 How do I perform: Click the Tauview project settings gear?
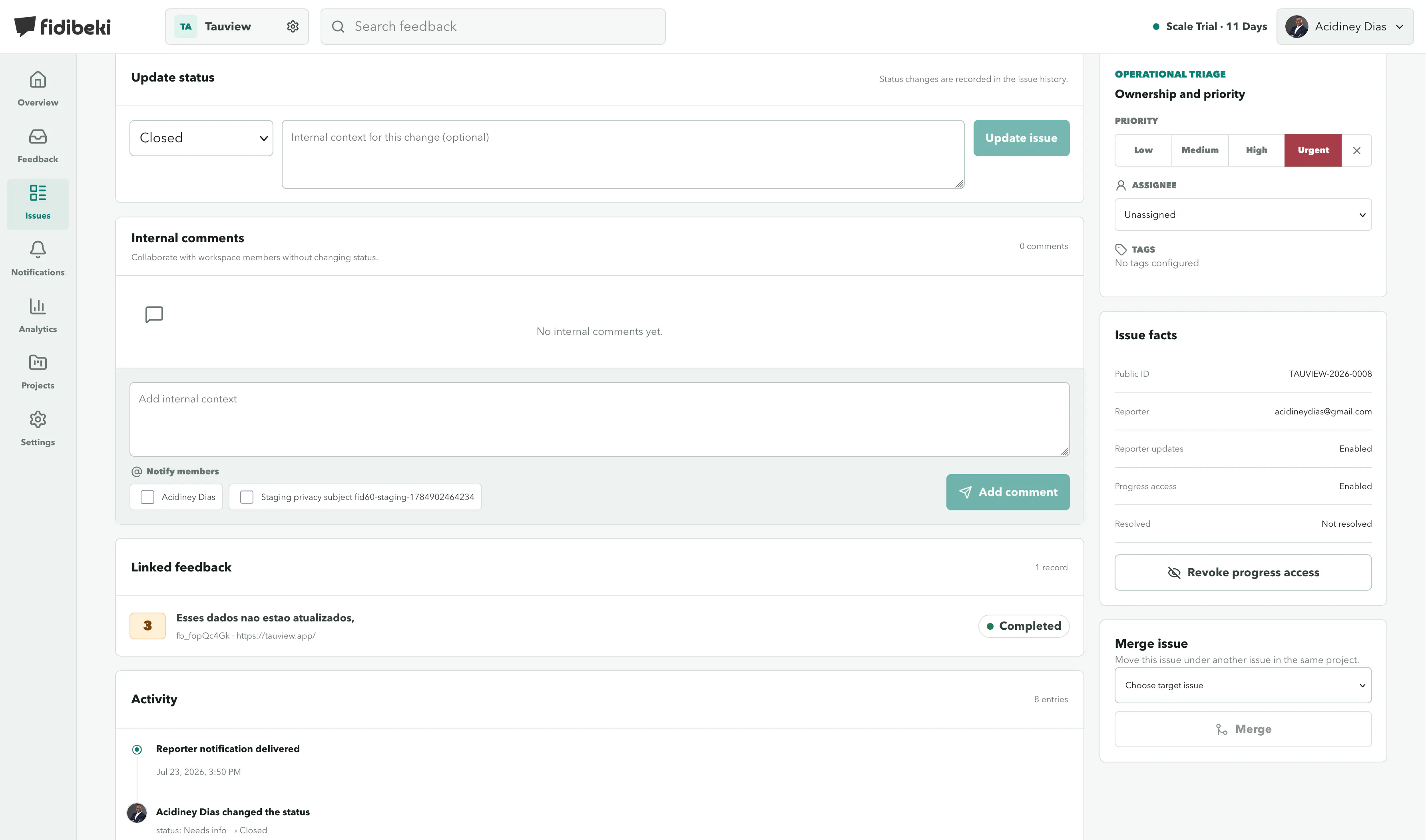(293, 27)
